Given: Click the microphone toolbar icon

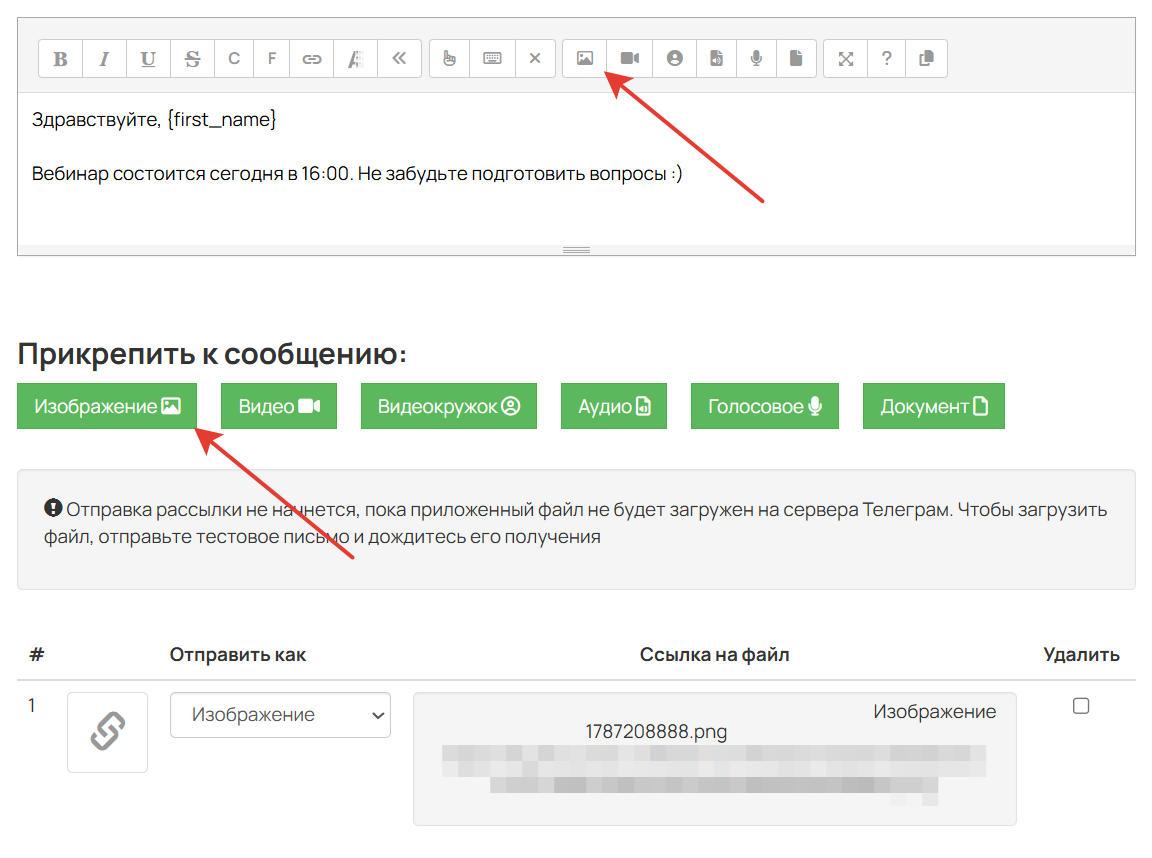Looking at the screenshot, I should (x=756, y=59).
